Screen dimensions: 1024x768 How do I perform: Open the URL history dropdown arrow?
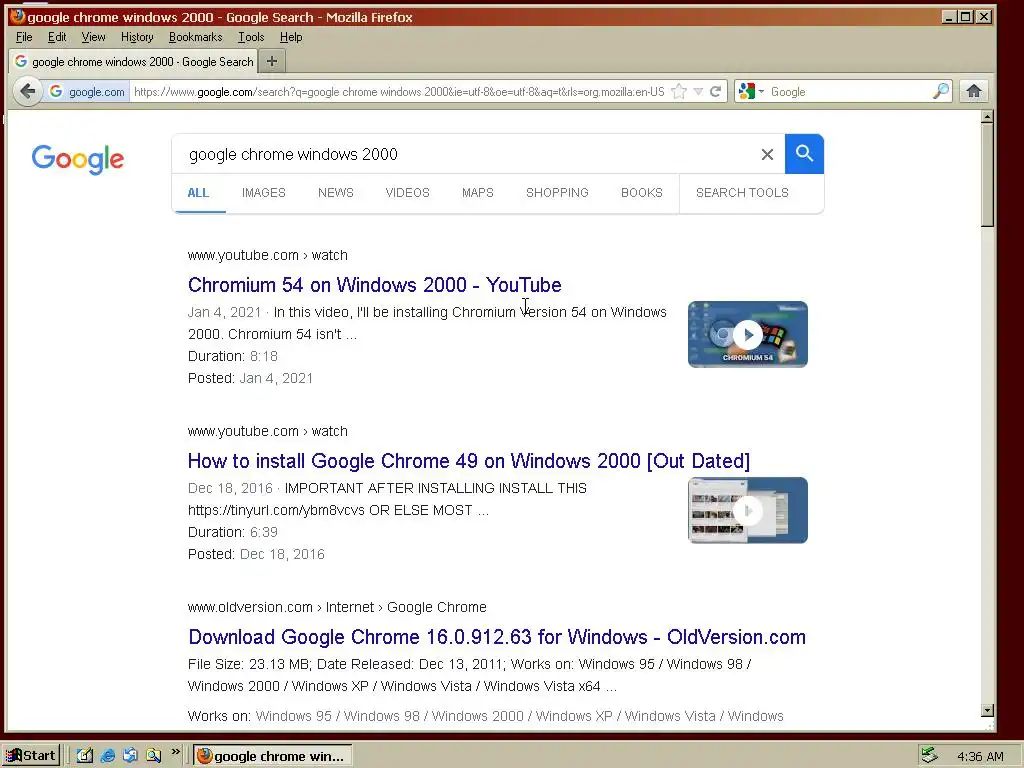(698, 91)
